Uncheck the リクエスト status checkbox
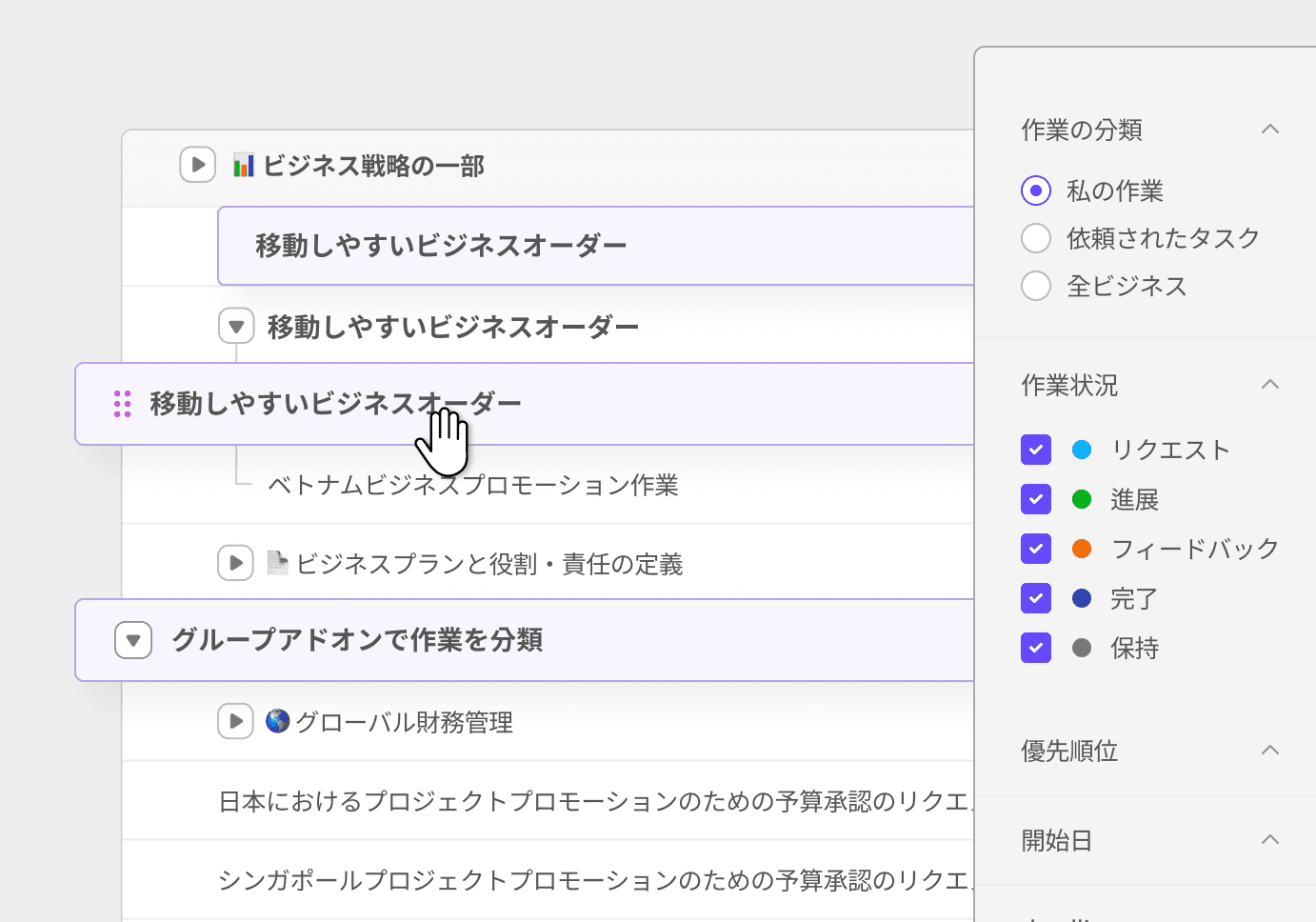Viewport: 1316px width, 922px height. pos(1036,450)
